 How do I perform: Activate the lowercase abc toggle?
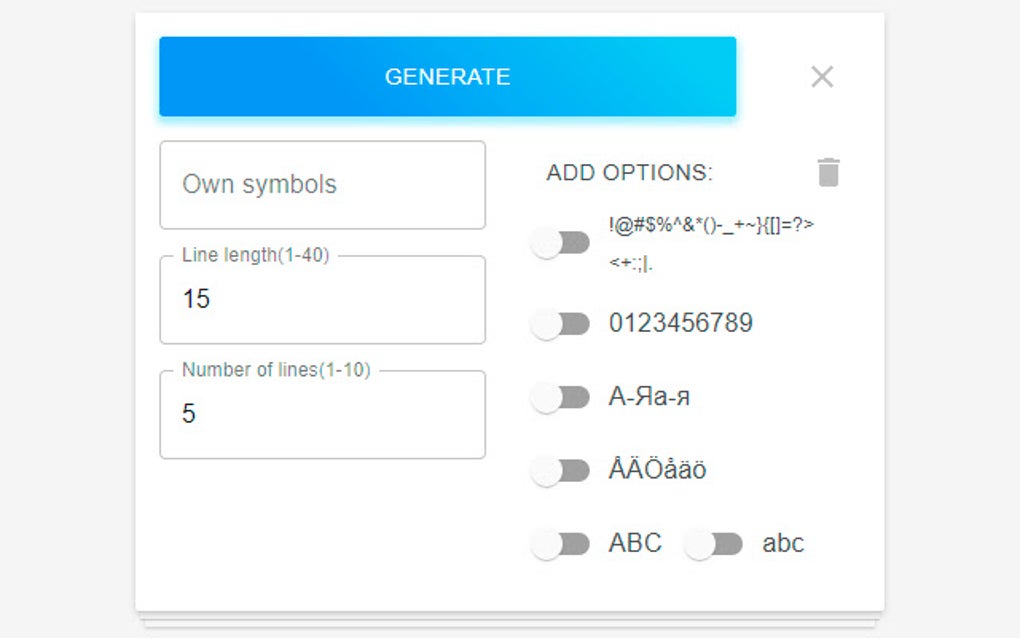tap(712, 543)
